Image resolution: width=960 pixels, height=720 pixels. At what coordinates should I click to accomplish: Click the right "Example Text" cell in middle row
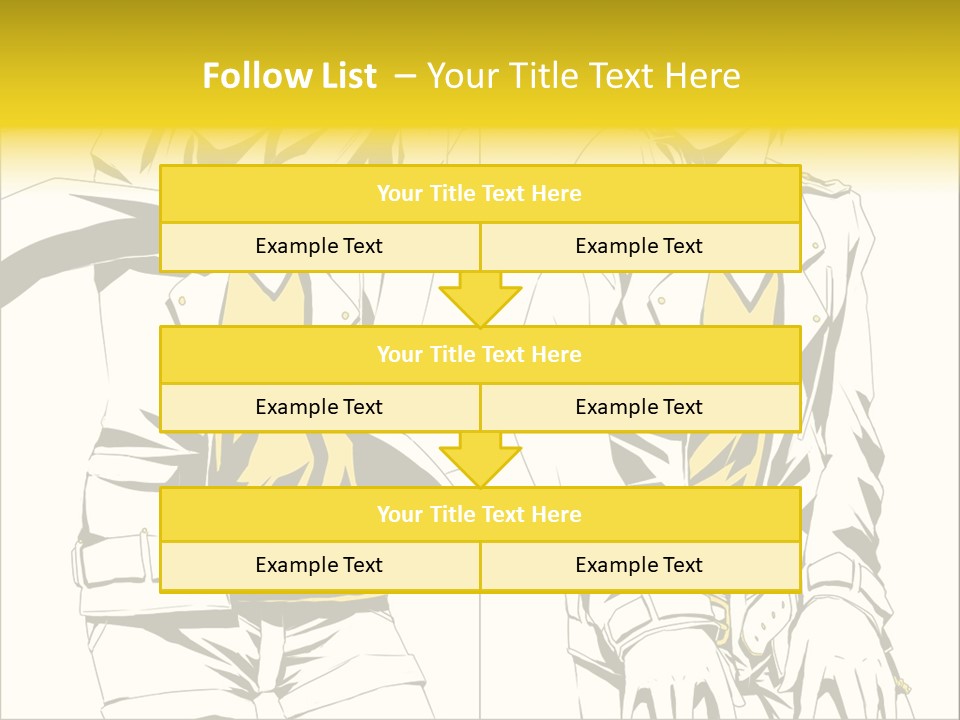(639, 407)
